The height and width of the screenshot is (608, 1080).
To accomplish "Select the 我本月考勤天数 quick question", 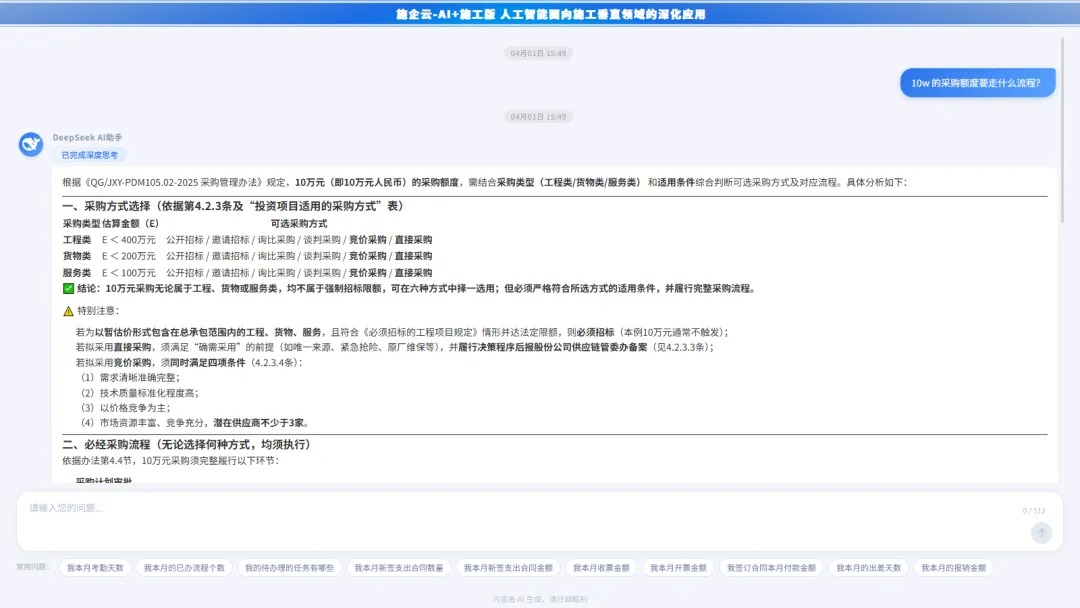I will click(95, 566).
